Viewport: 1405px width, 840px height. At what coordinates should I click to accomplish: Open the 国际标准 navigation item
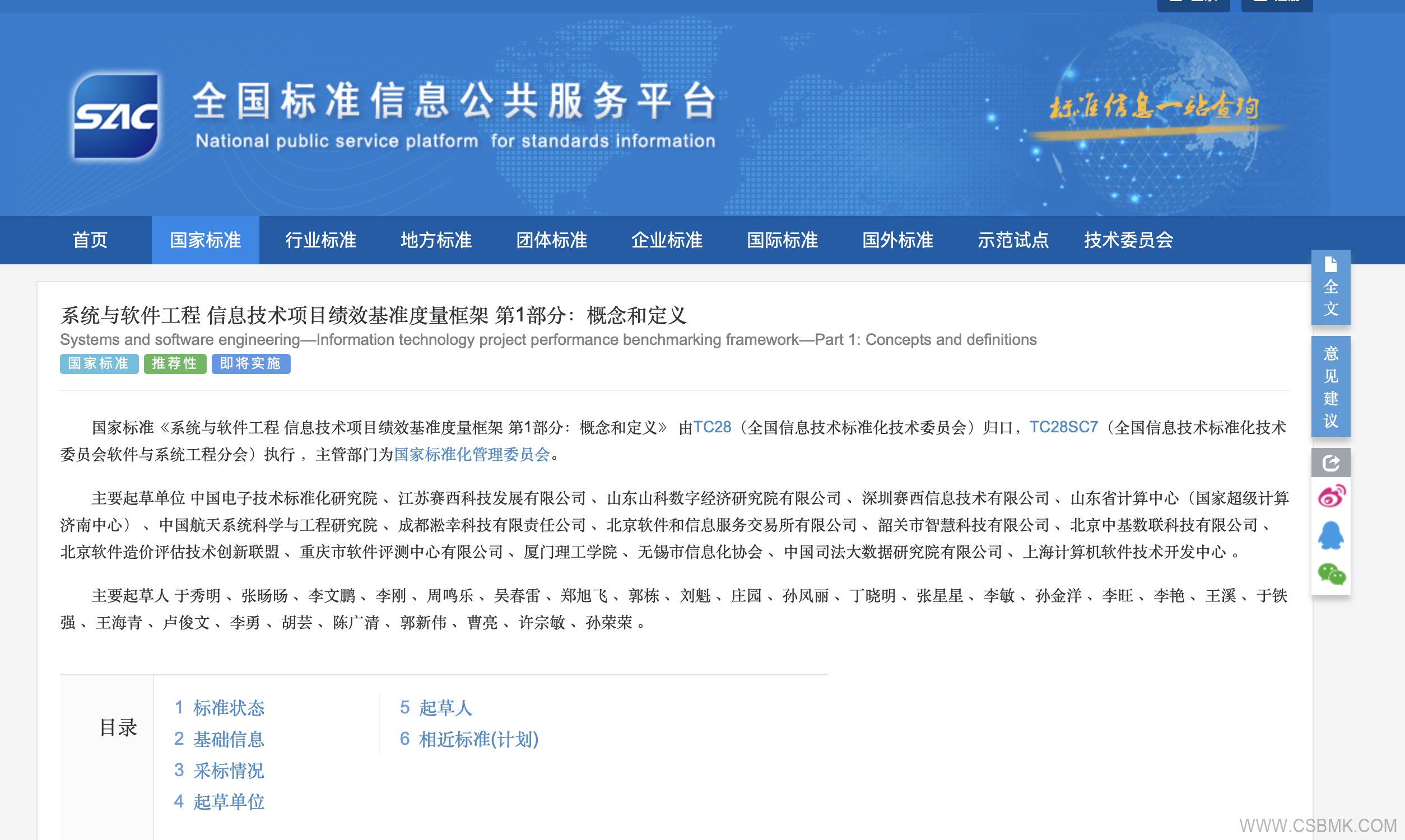click(x=782, y=240)
